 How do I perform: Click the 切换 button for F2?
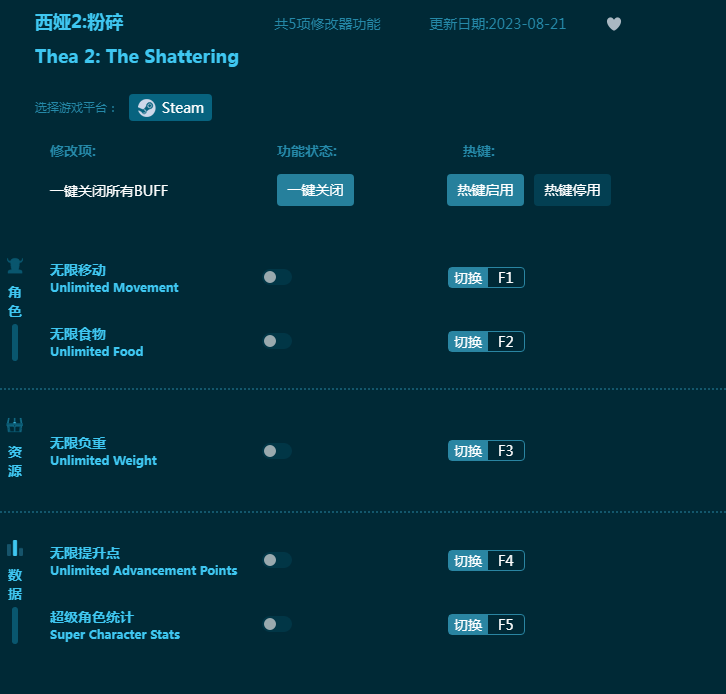pyautogui.click(x=468, y=342)
